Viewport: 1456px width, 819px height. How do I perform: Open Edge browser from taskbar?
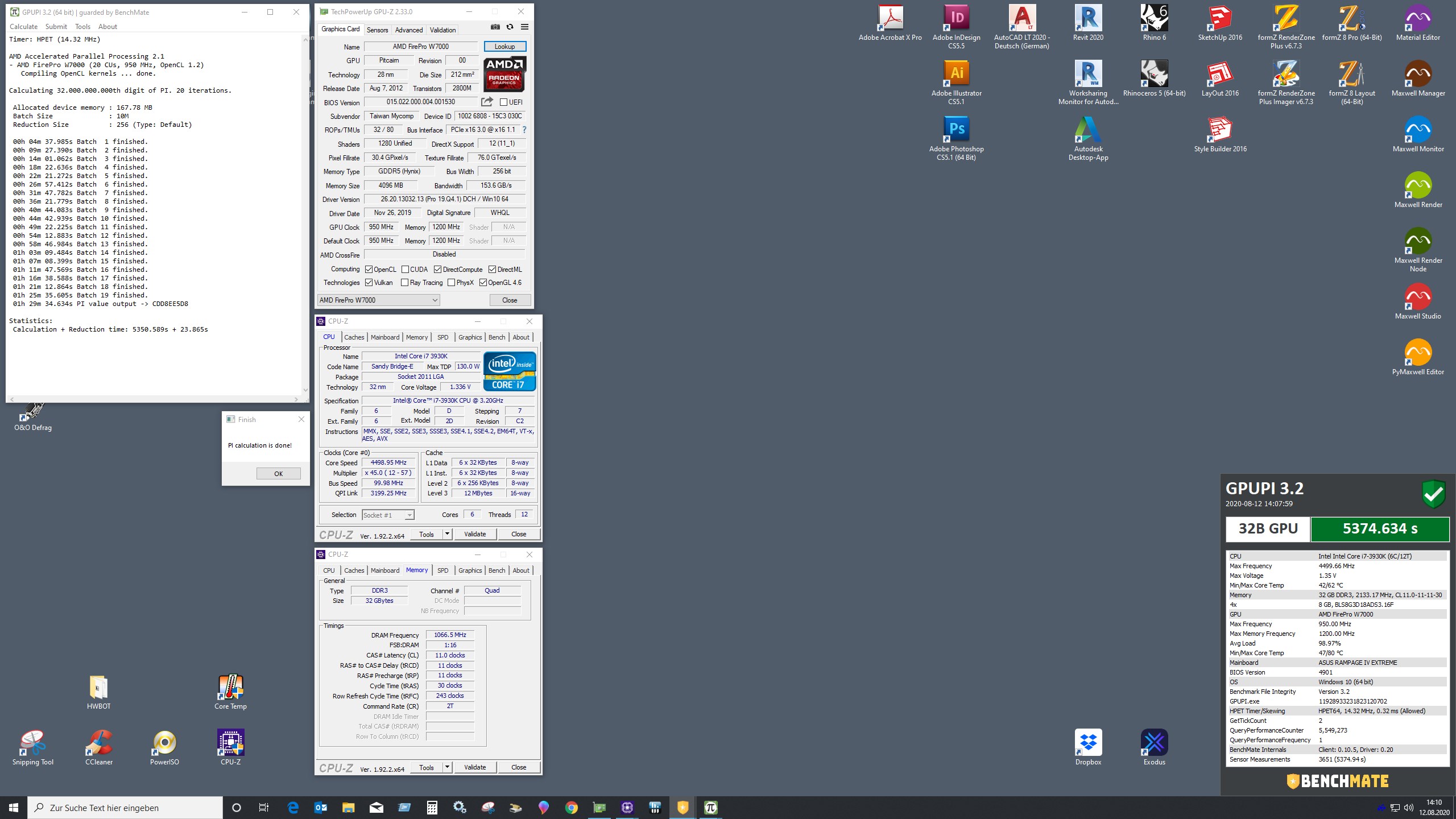coord(293,808)
